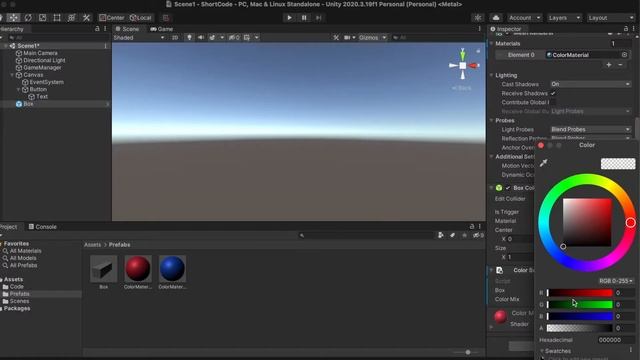
Task: Select Main Camera in Hierarchy
Action: pos(40,53)
